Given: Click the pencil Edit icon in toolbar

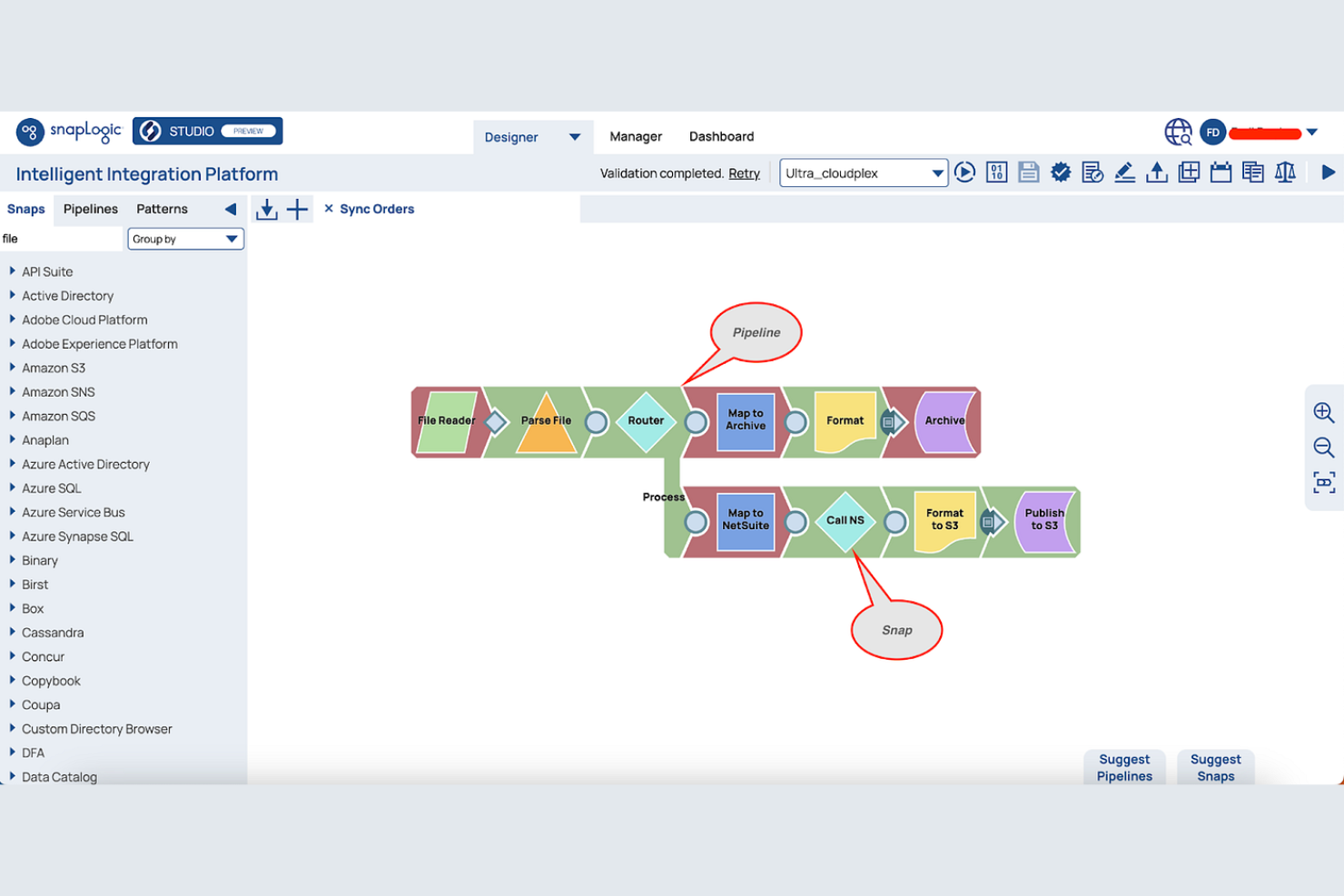Looking at the screenshot, I should point(1124,172).
